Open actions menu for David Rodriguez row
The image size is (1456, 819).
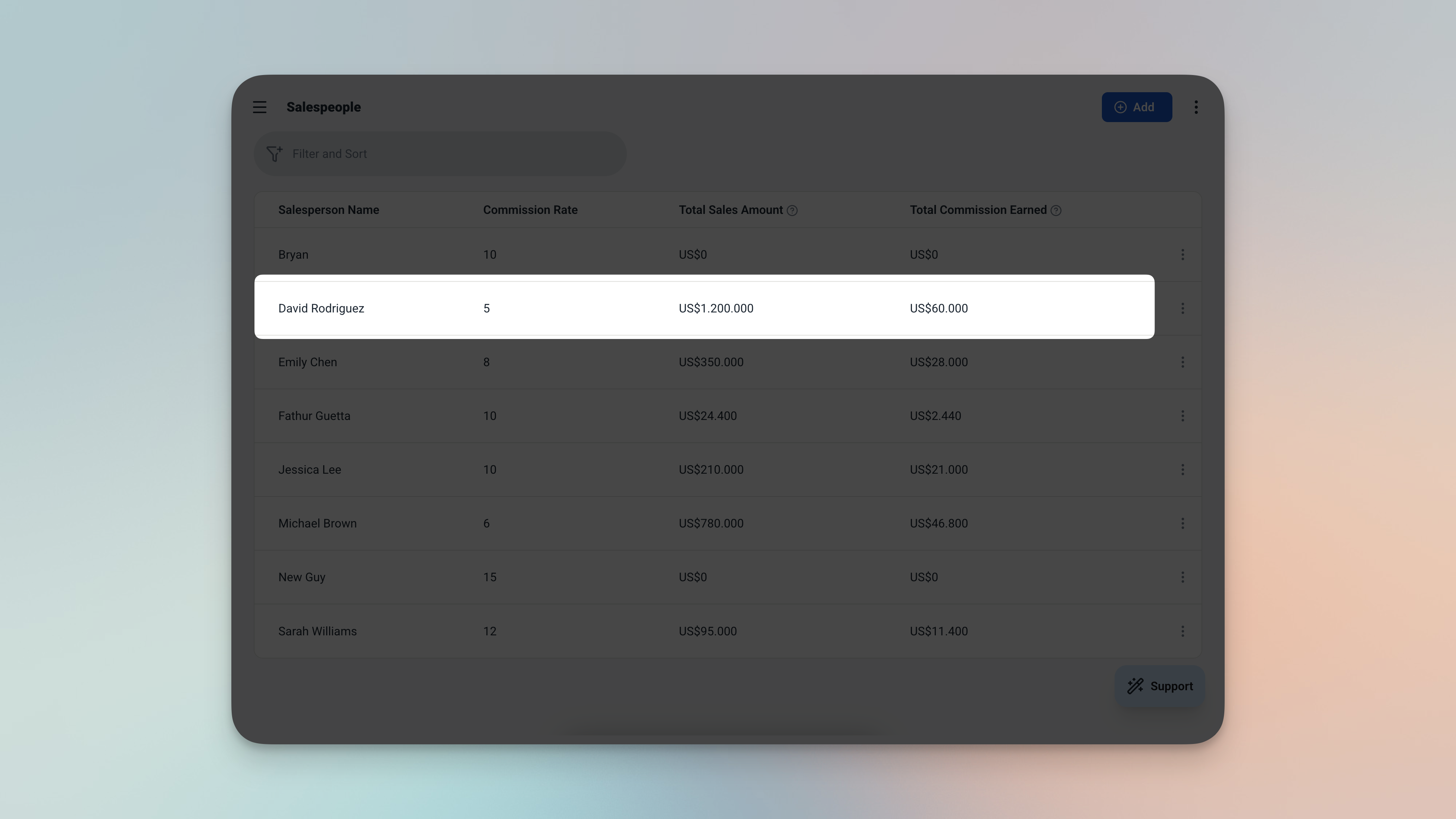click(1183, 308)
